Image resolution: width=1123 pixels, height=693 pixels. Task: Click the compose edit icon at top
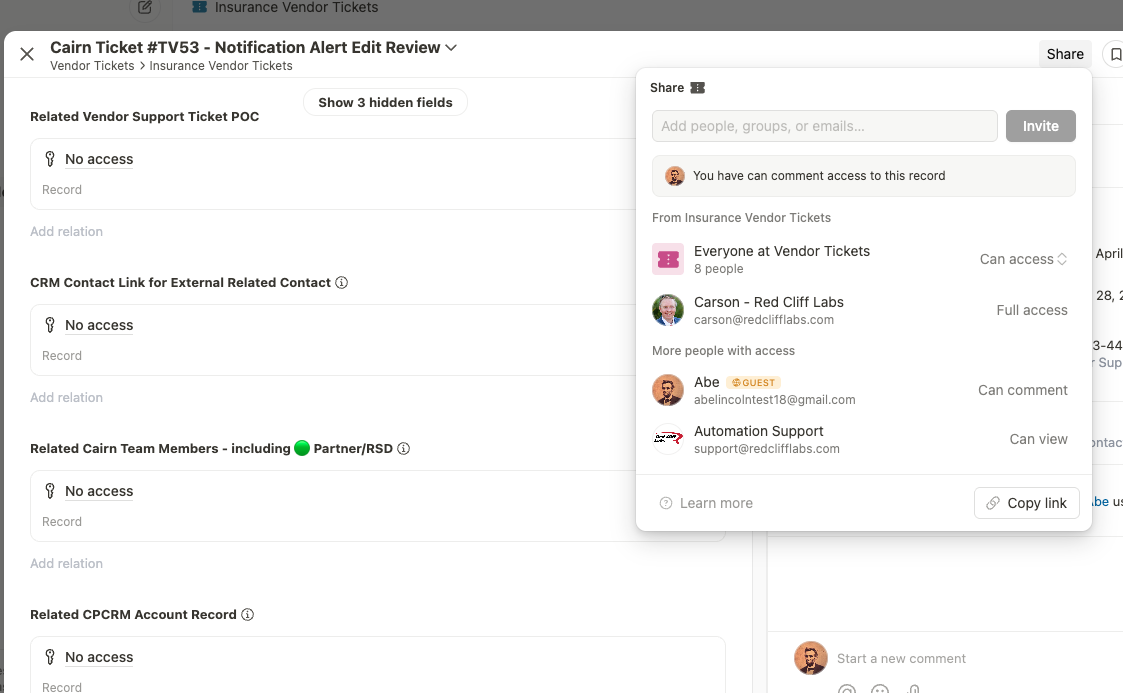[146, 8]
